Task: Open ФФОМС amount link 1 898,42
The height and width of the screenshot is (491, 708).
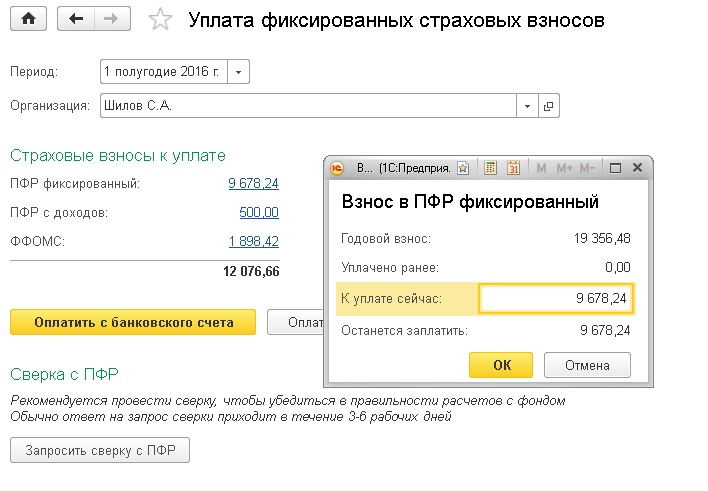Action: (x=253, y=241)
